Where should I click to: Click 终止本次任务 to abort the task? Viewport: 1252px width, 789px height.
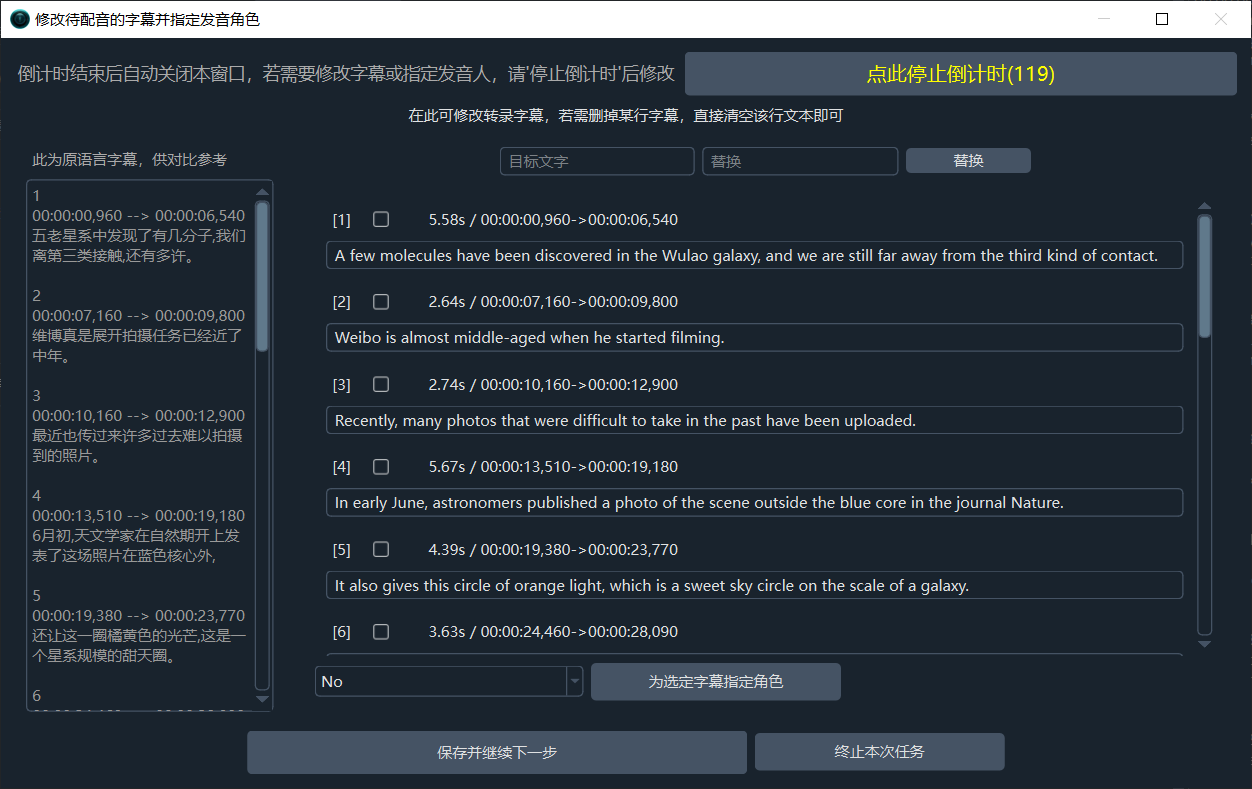click(x=879, y=752)
